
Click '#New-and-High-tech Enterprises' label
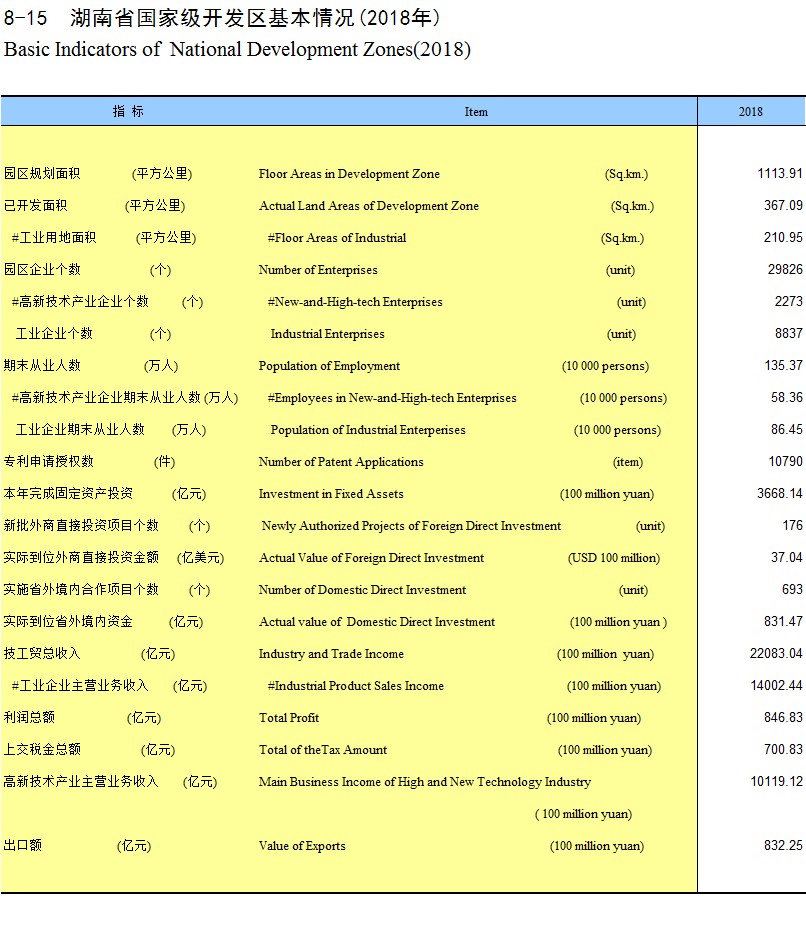point(355,302)
